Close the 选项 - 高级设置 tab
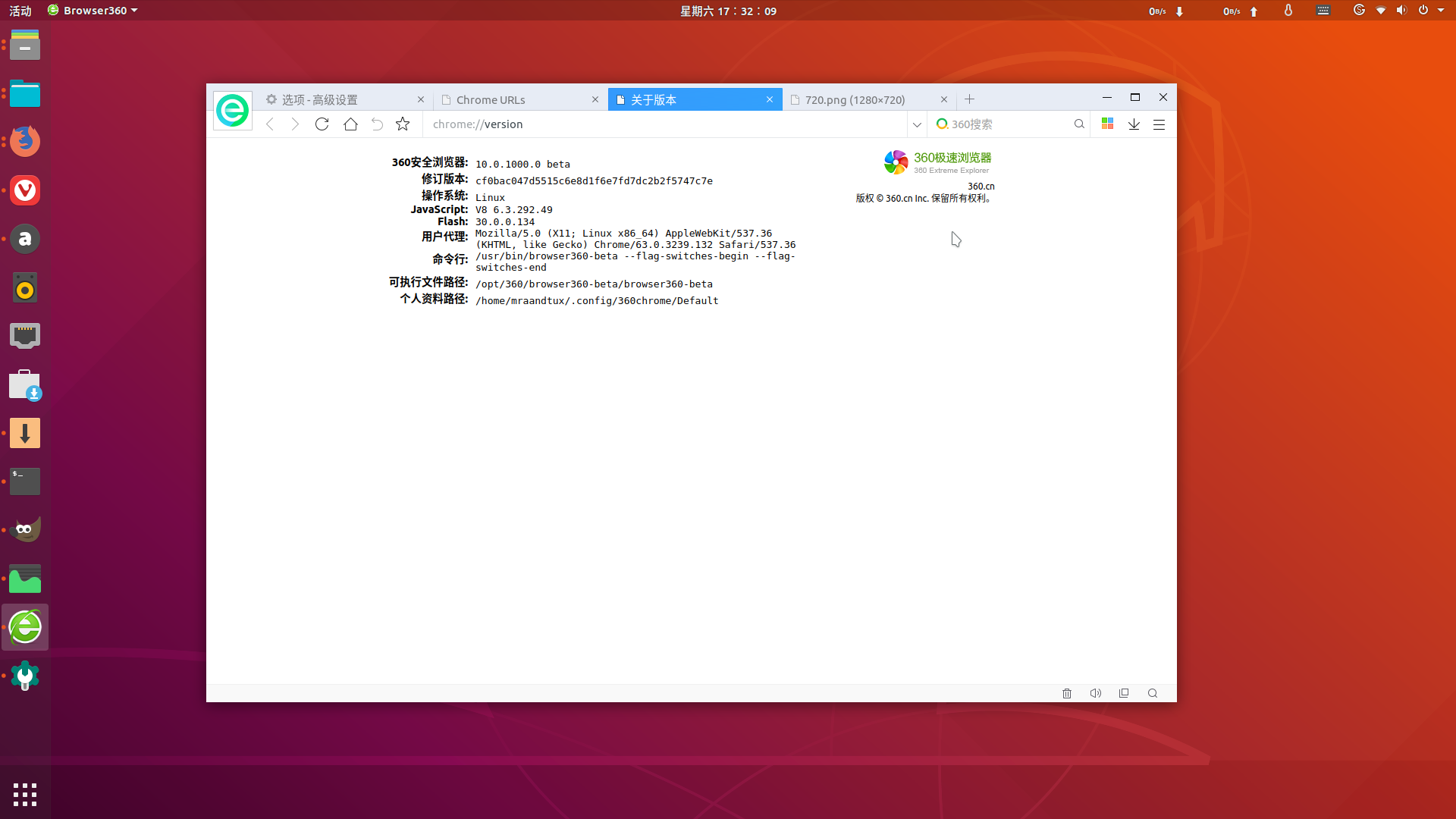This screenshot has height=819, width=1456. coord(421,99)
